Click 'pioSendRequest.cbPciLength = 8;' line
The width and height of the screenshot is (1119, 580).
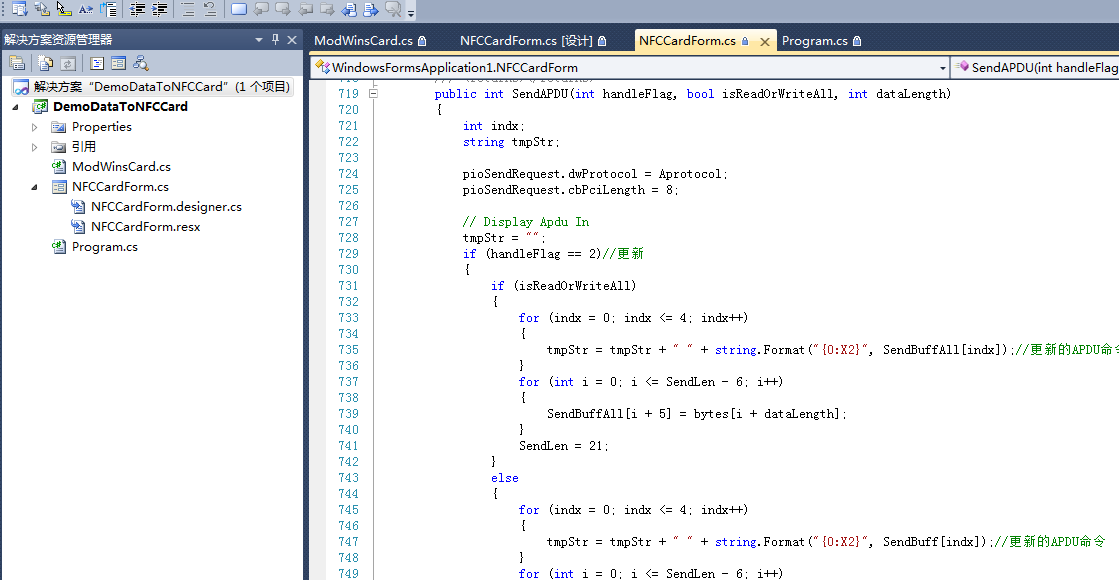point(570,190)
